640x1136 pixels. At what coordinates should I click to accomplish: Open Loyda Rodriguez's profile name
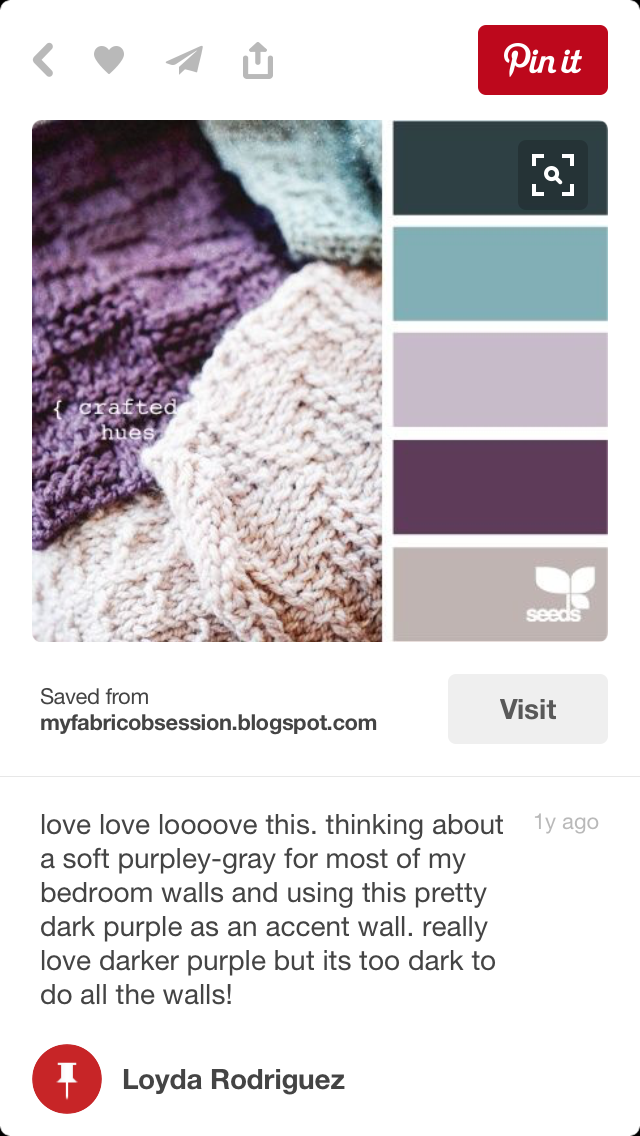click(233, 1079)
